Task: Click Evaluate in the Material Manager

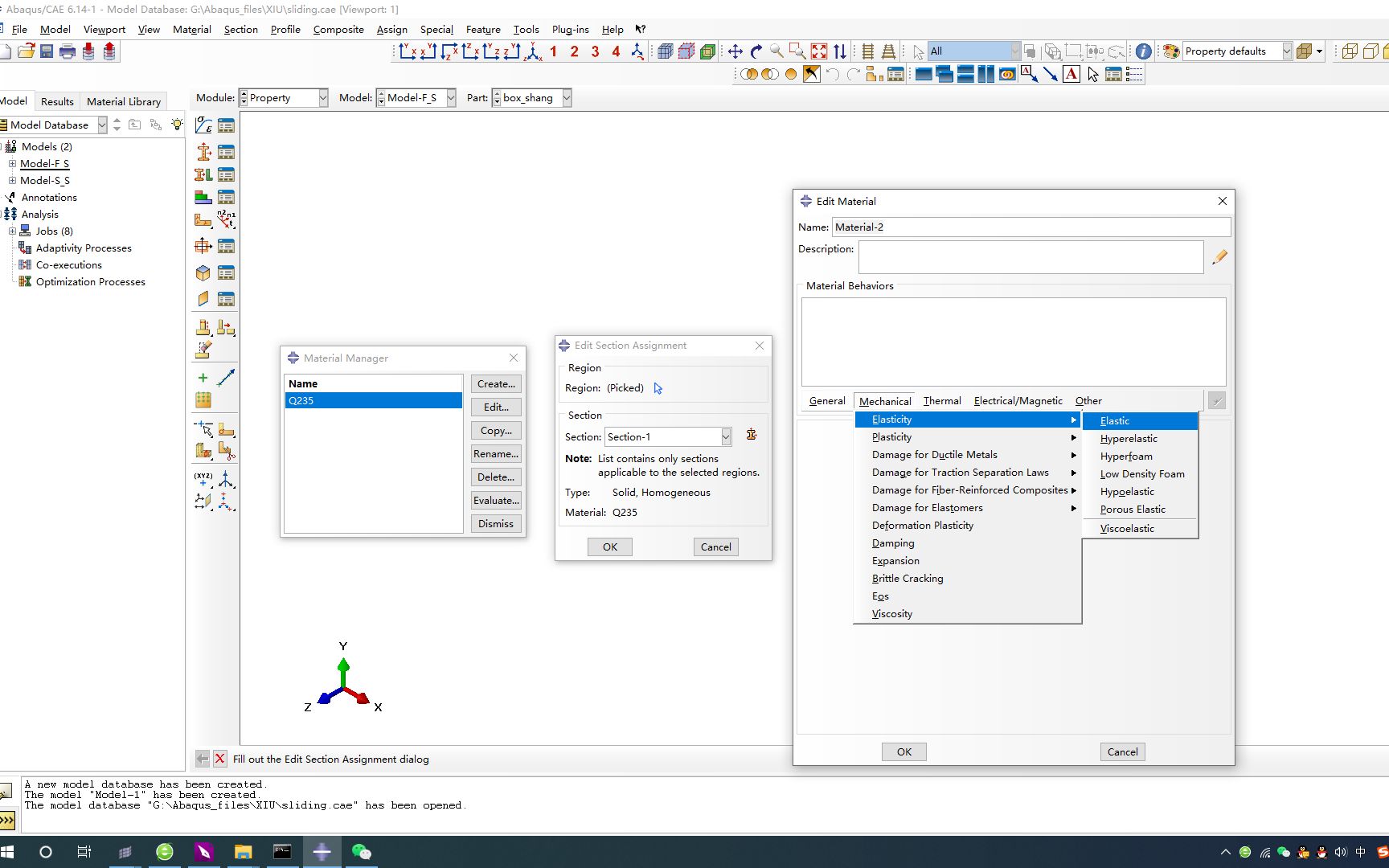Action: (495, 500)
